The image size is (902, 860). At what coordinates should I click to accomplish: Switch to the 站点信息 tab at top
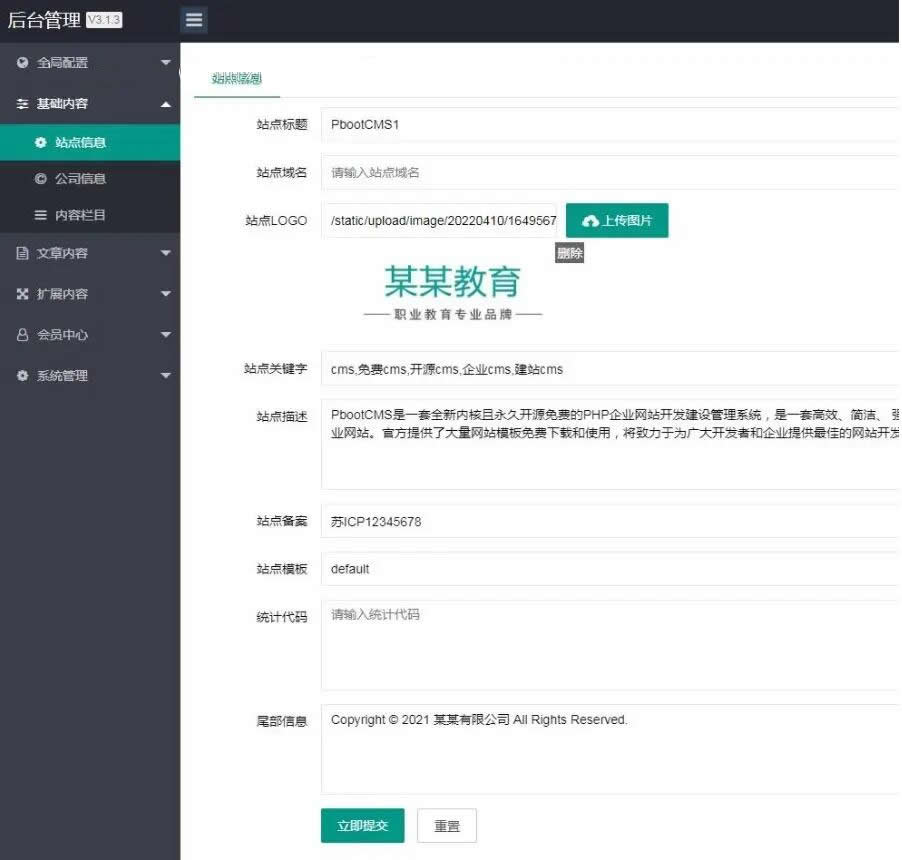pos(236,78)
